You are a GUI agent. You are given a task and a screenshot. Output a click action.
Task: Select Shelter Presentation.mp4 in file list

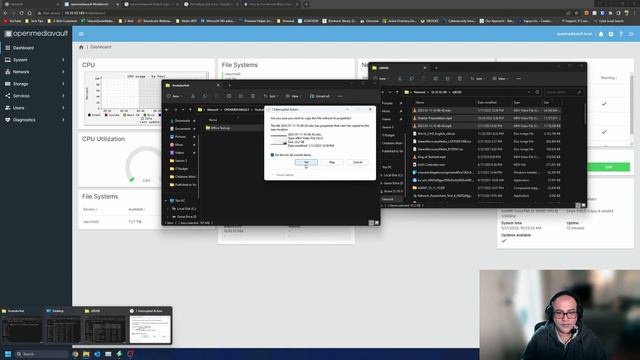(434, 118)
